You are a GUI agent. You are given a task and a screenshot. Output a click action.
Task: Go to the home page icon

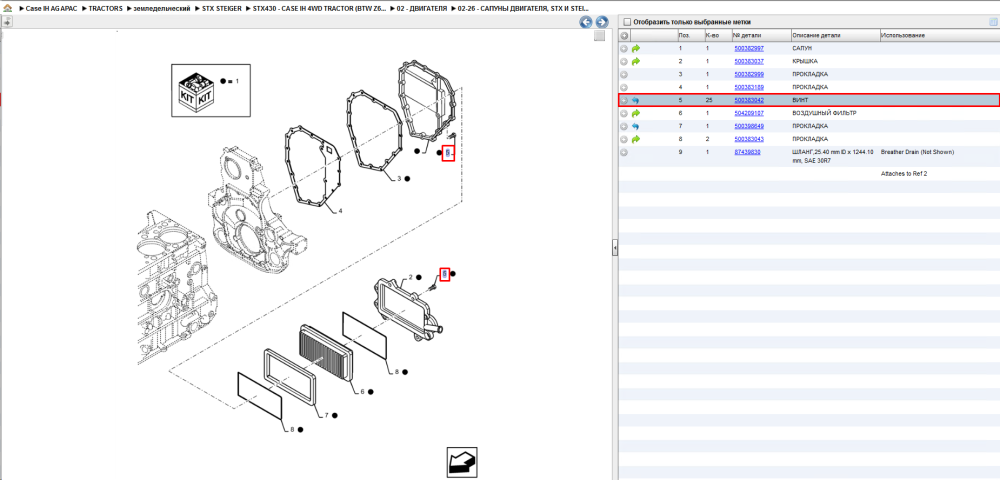click(6, 10)
